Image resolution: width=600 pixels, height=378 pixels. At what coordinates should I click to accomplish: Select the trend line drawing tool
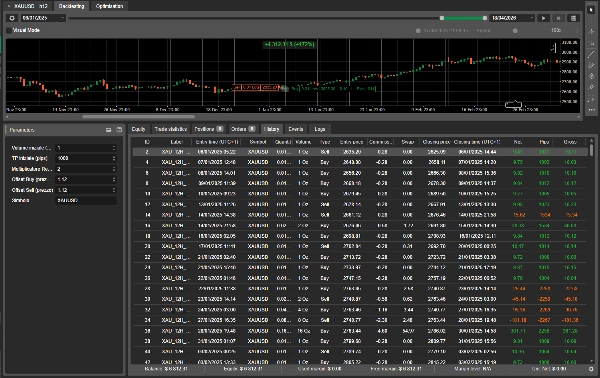coord(591,54)
